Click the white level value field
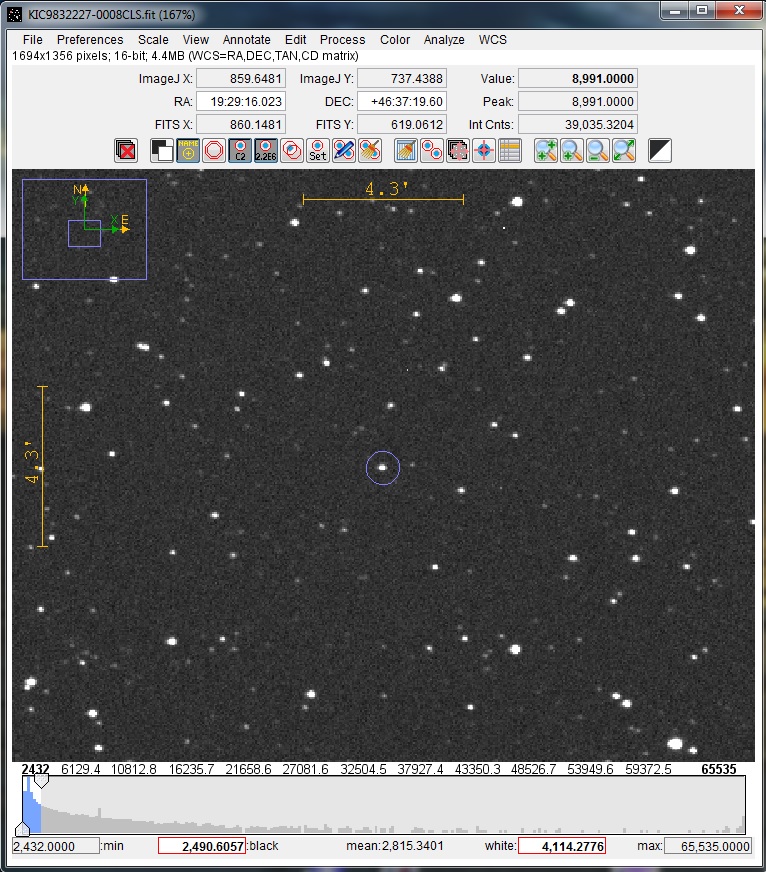The height and width of the screenshot is (872, 766). click(x=561, y=846)
